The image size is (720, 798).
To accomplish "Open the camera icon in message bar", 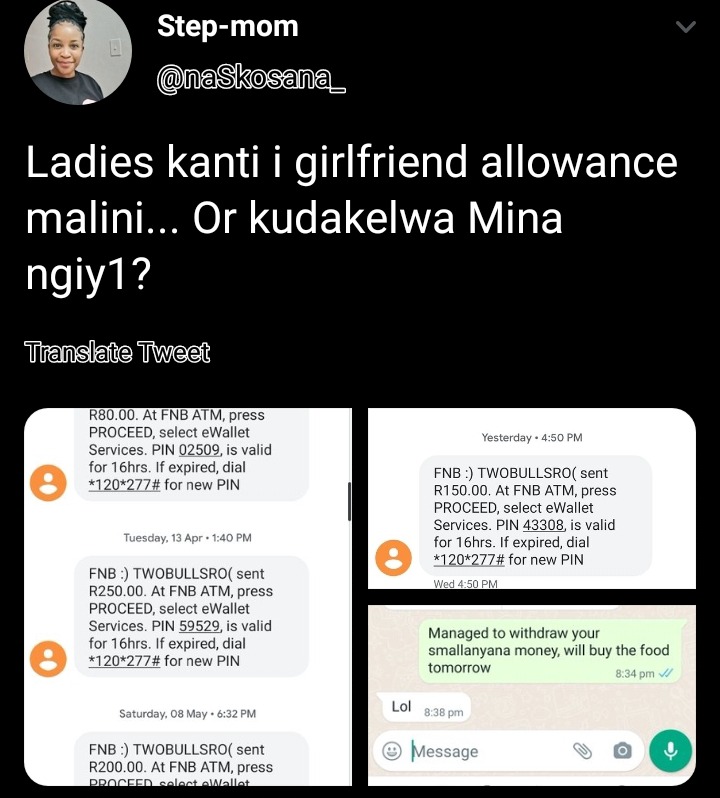I will tap(622, 750).
